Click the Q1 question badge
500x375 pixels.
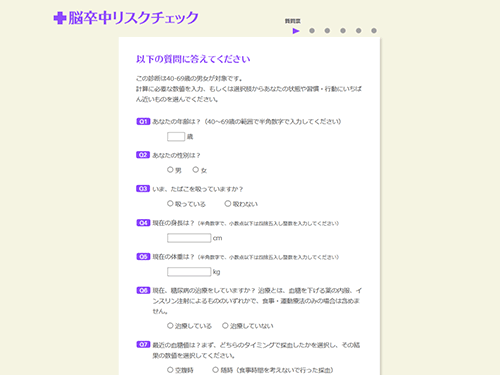pos(143,121)
